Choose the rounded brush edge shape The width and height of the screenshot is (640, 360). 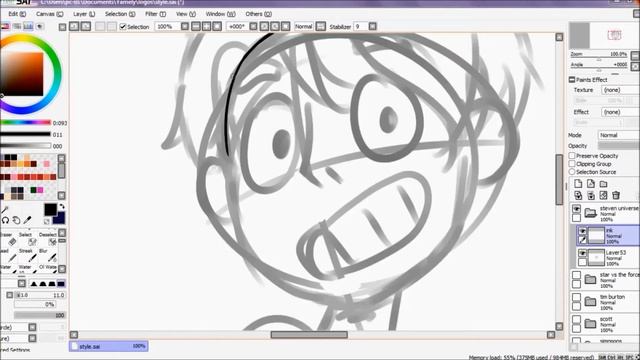pyautogui.click(x=43, y=284)
